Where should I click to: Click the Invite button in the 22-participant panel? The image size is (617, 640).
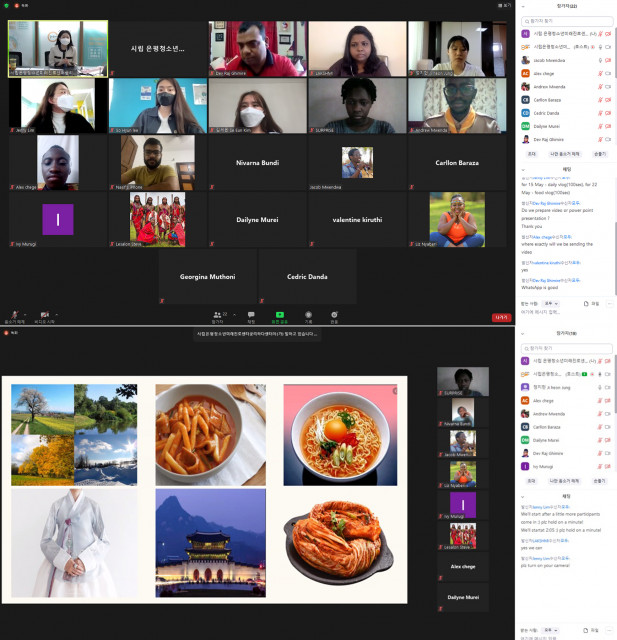click(x=531, y=154)
